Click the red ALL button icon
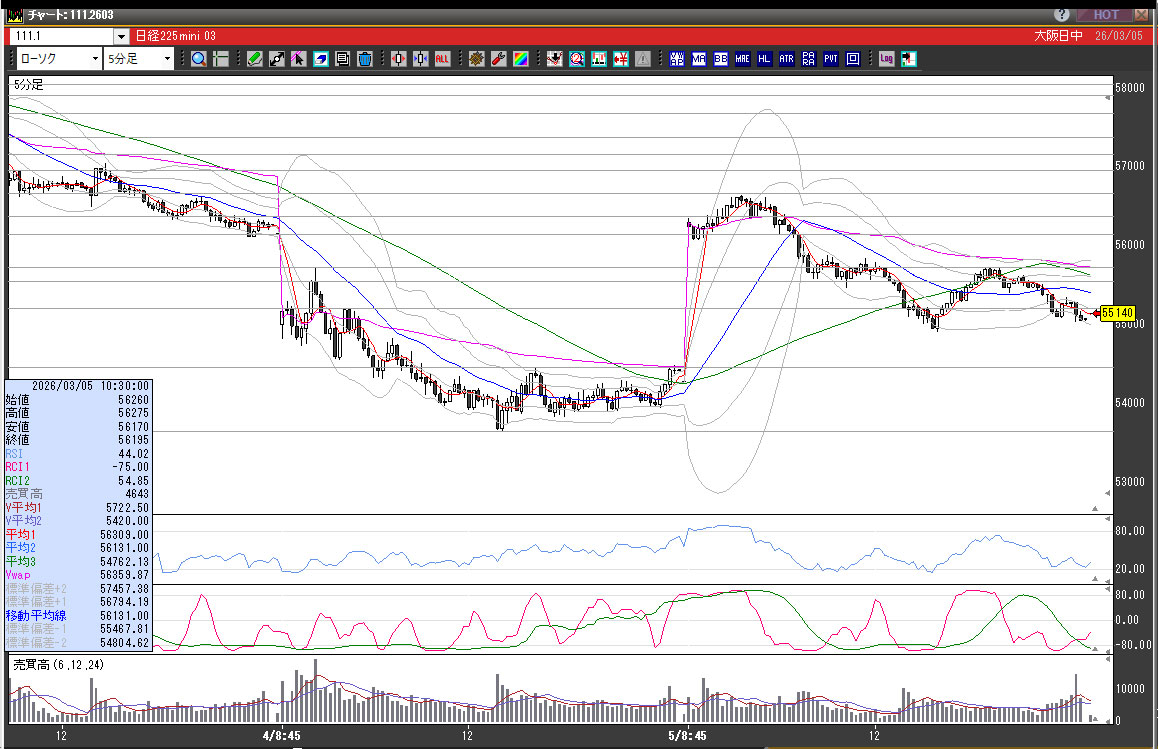The width and height of the screenshot is (1158, 749). [x=442, y=59]
